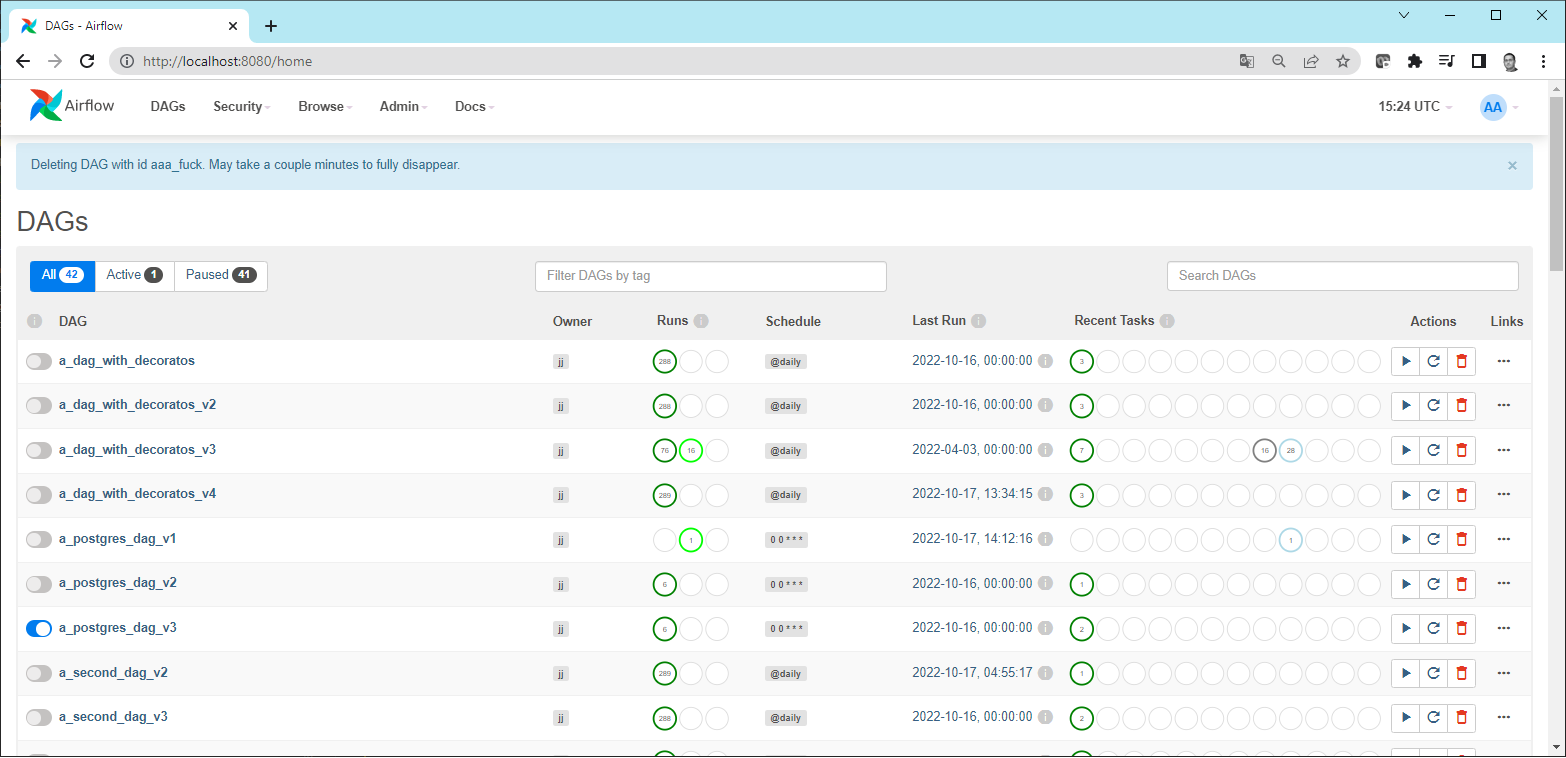Unpause the a_dag_with_decoratos DAG
This screenshot has width=1566, height=758.
(39, 361)
